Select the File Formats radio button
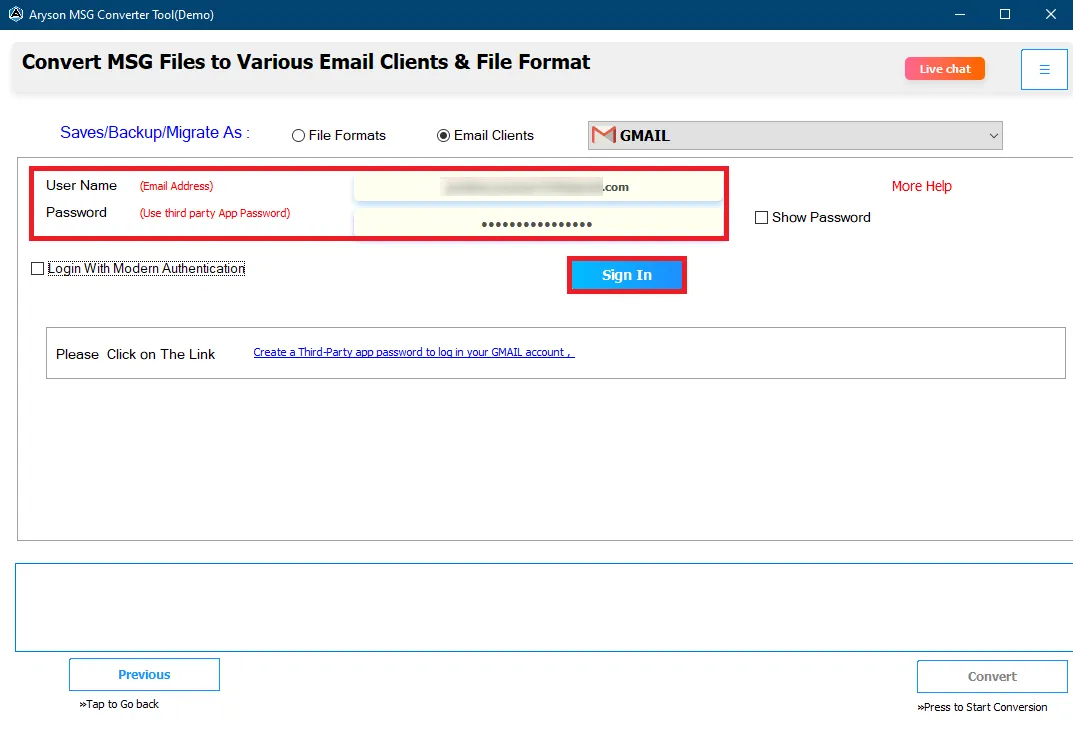This screenshot has width=1073, height=732. tap(298, 135)
